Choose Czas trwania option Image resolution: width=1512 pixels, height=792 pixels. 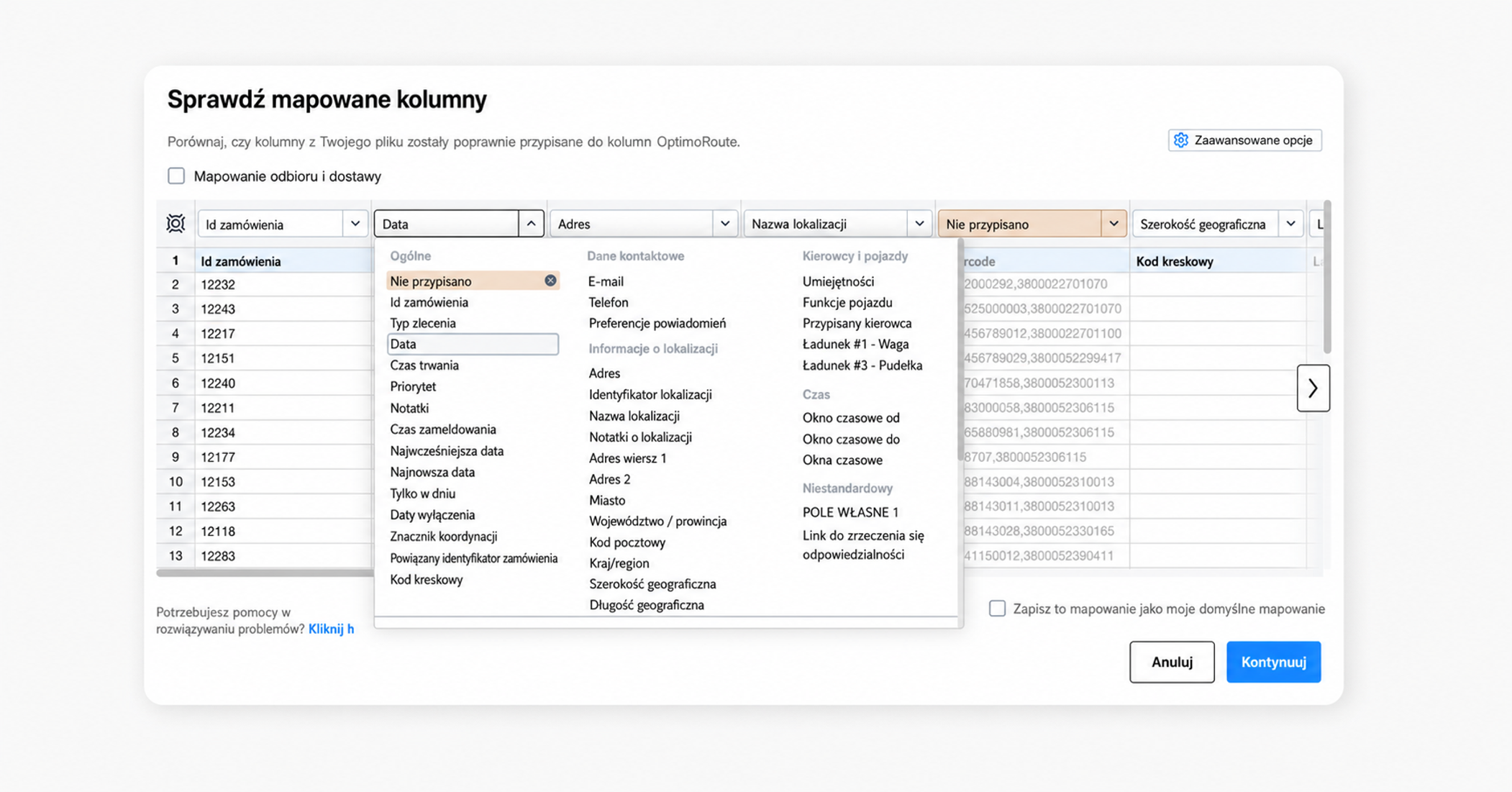click(424, 365)
